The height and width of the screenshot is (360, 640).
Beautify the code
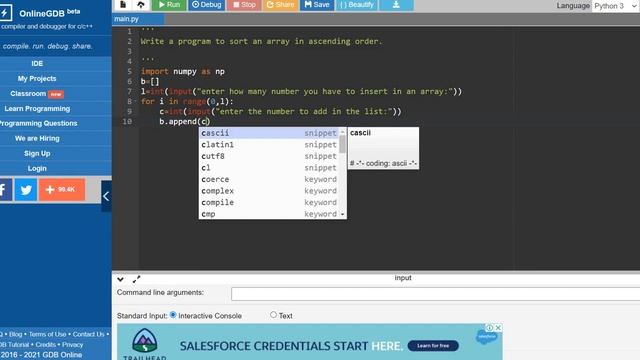tap(357, 4)
